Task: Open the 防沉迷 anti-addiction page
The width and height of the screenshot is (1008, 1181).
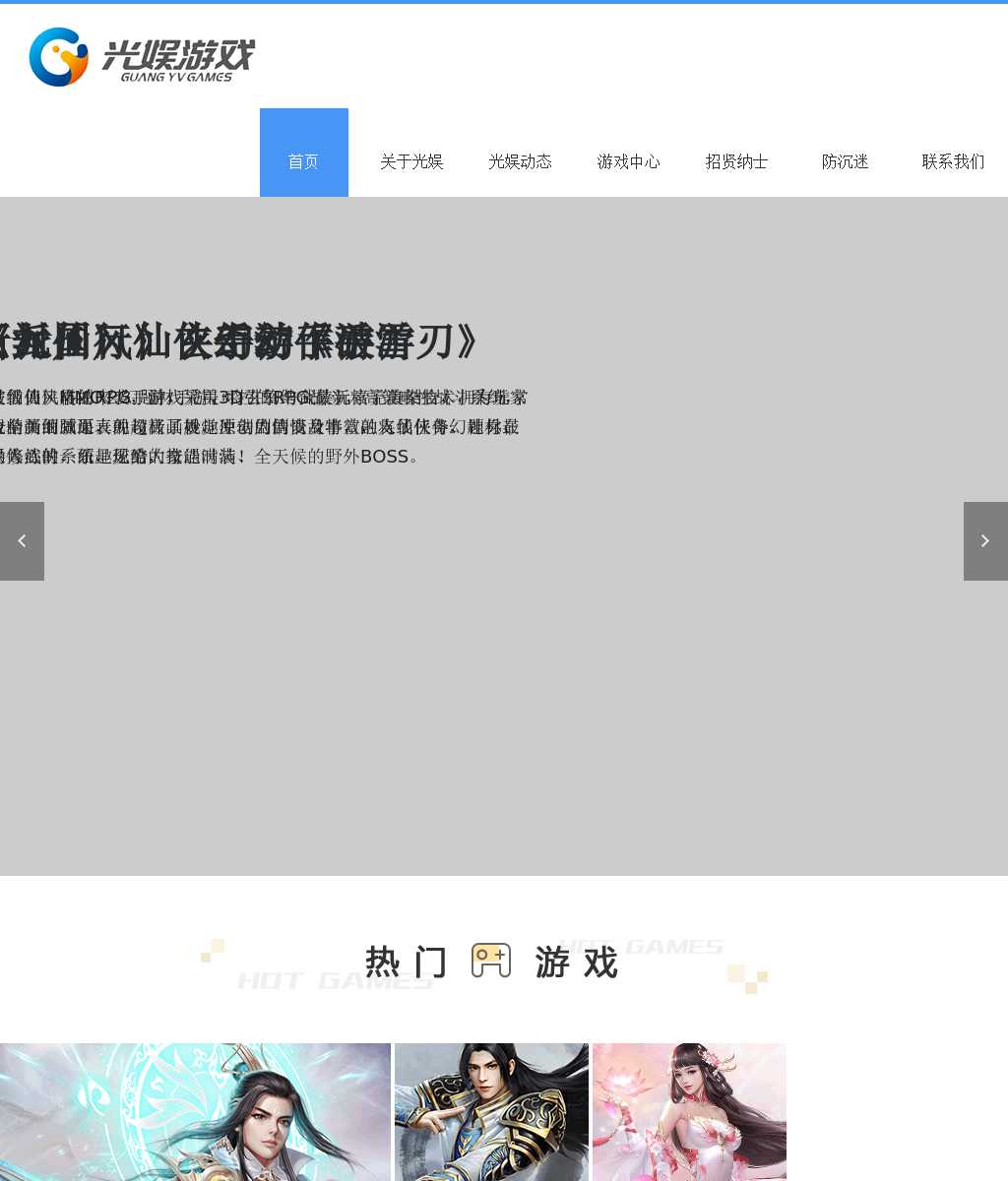Action: point(845,161)
